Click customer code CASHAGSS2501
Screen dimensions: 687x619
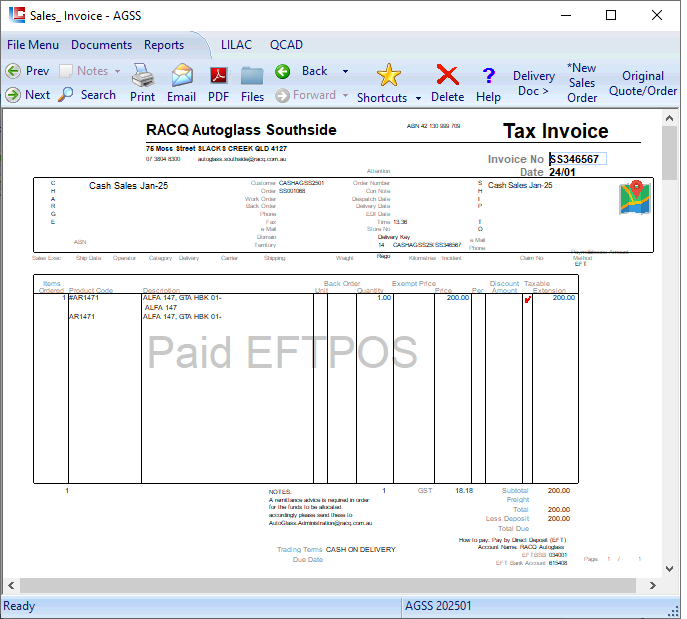[301, 183]
